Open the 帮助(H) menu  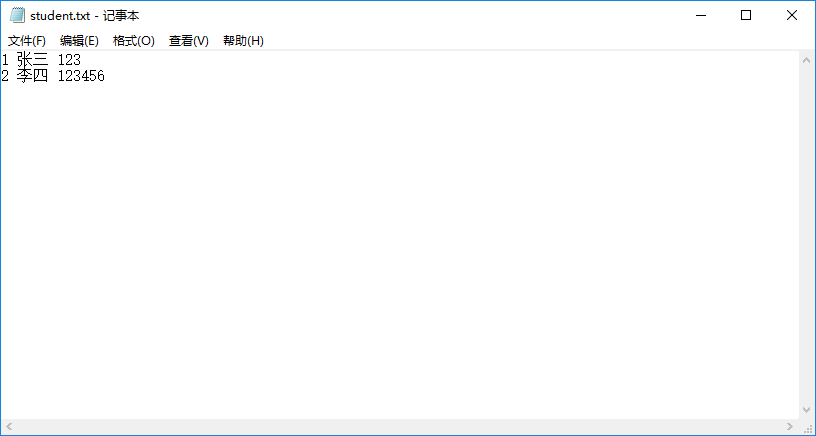coord(243,41)
